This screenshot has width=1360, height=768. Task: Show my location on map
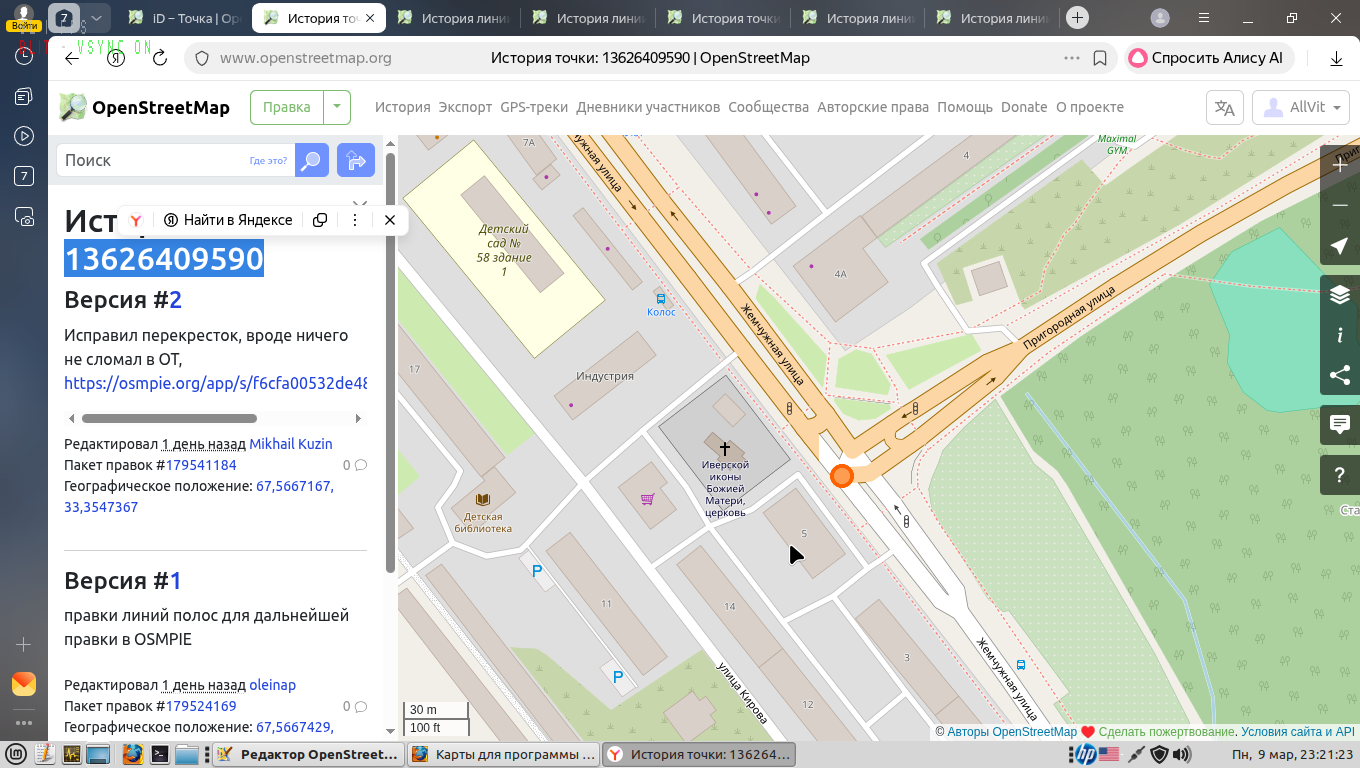[x=1340, y=246]
